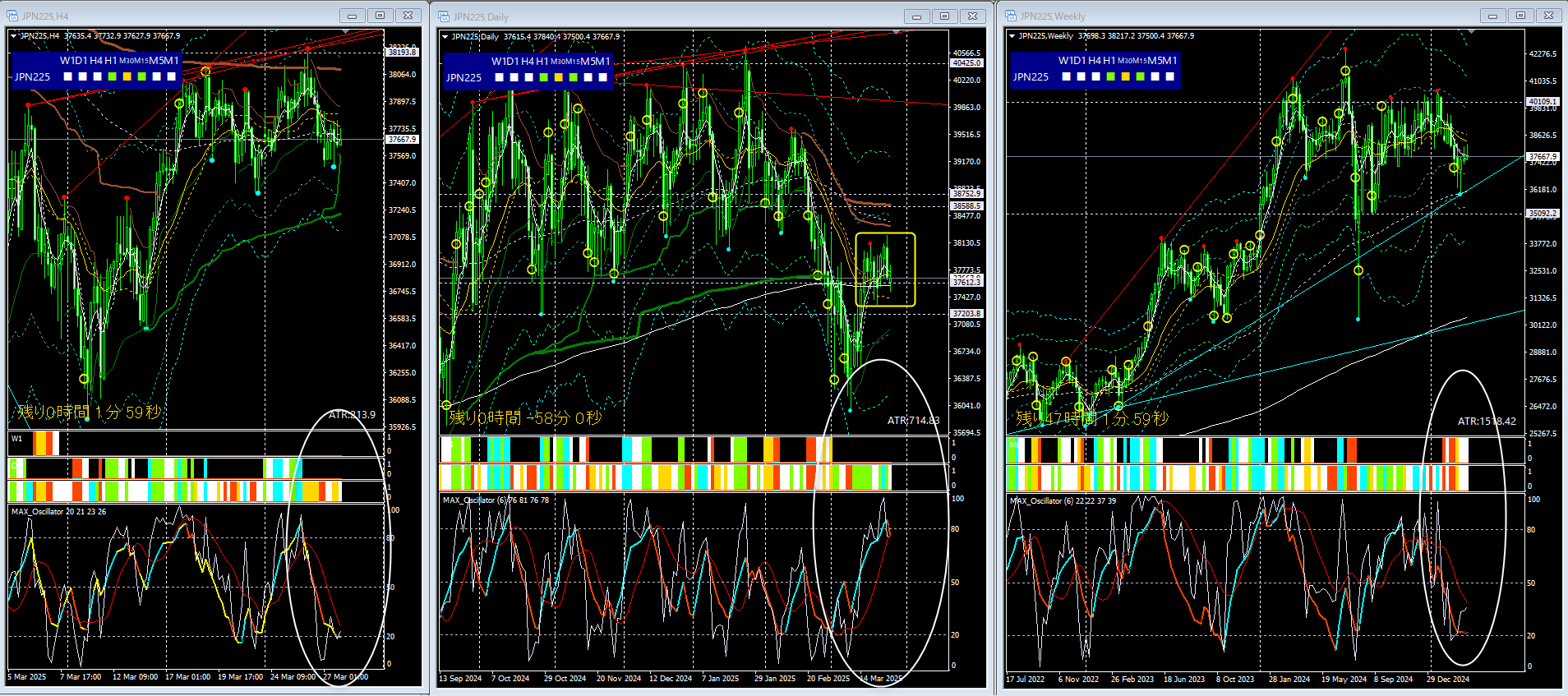Click the chart shift marker in H4 window

coord(346,32)
